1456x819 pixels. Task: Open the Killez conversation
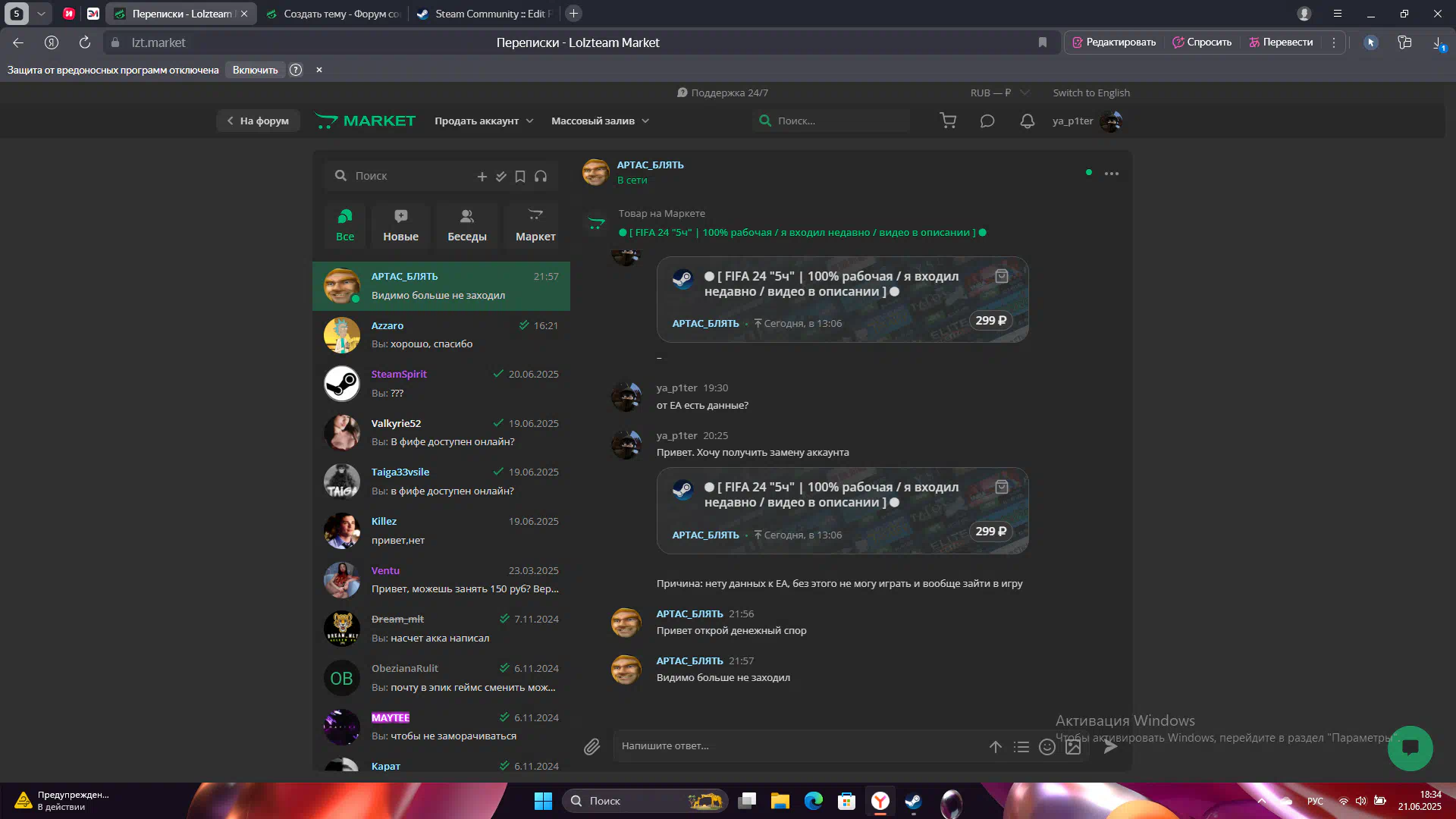point(441,531)
